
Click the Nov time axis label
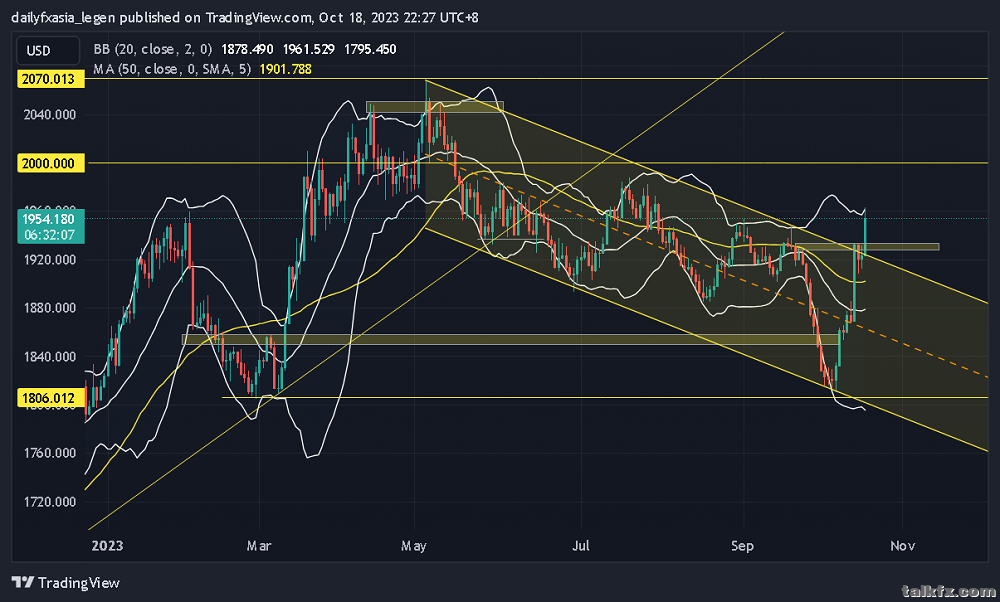(x=902, y=546)
